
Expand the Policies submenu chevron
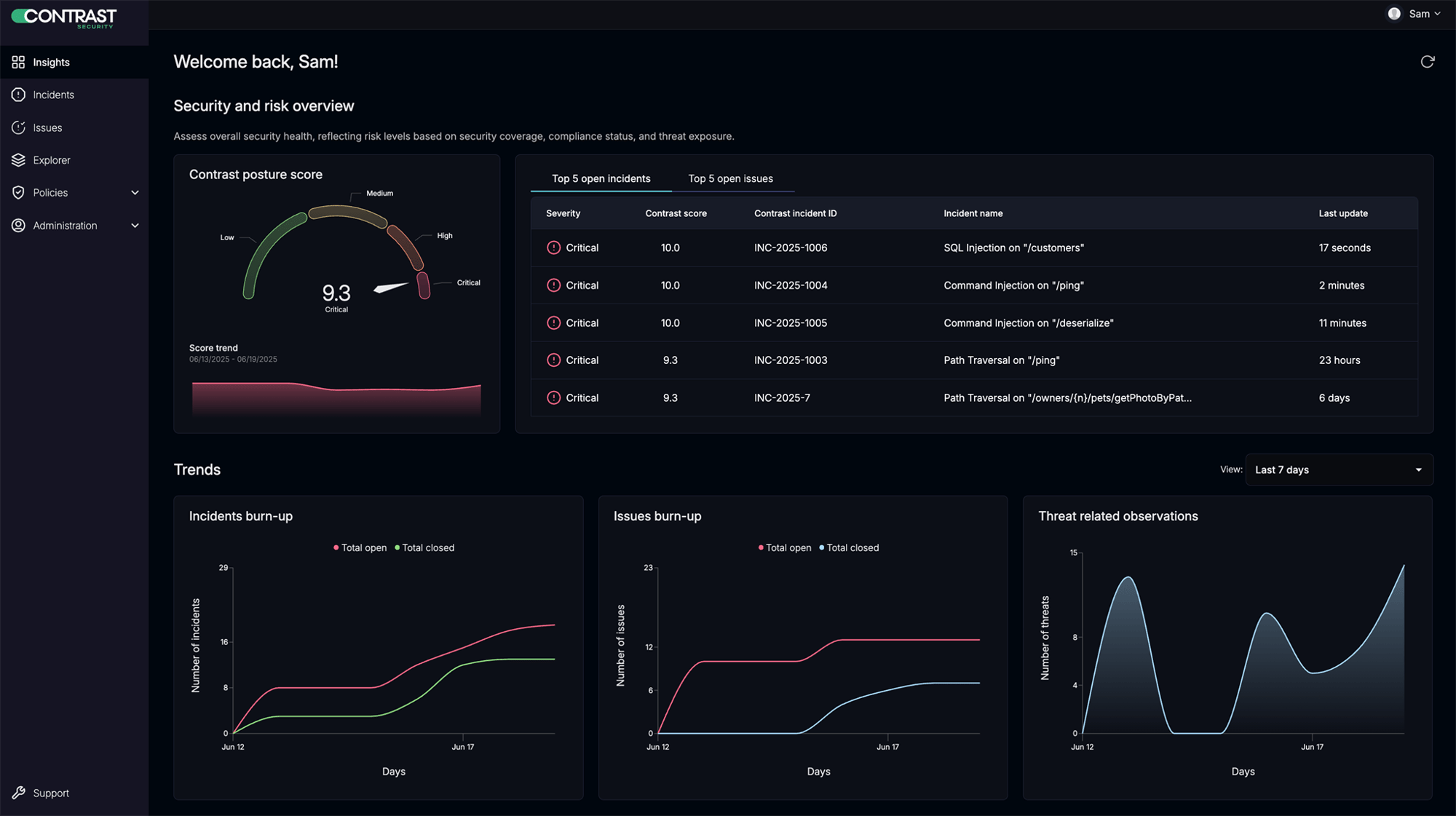(x=135, y=193)
